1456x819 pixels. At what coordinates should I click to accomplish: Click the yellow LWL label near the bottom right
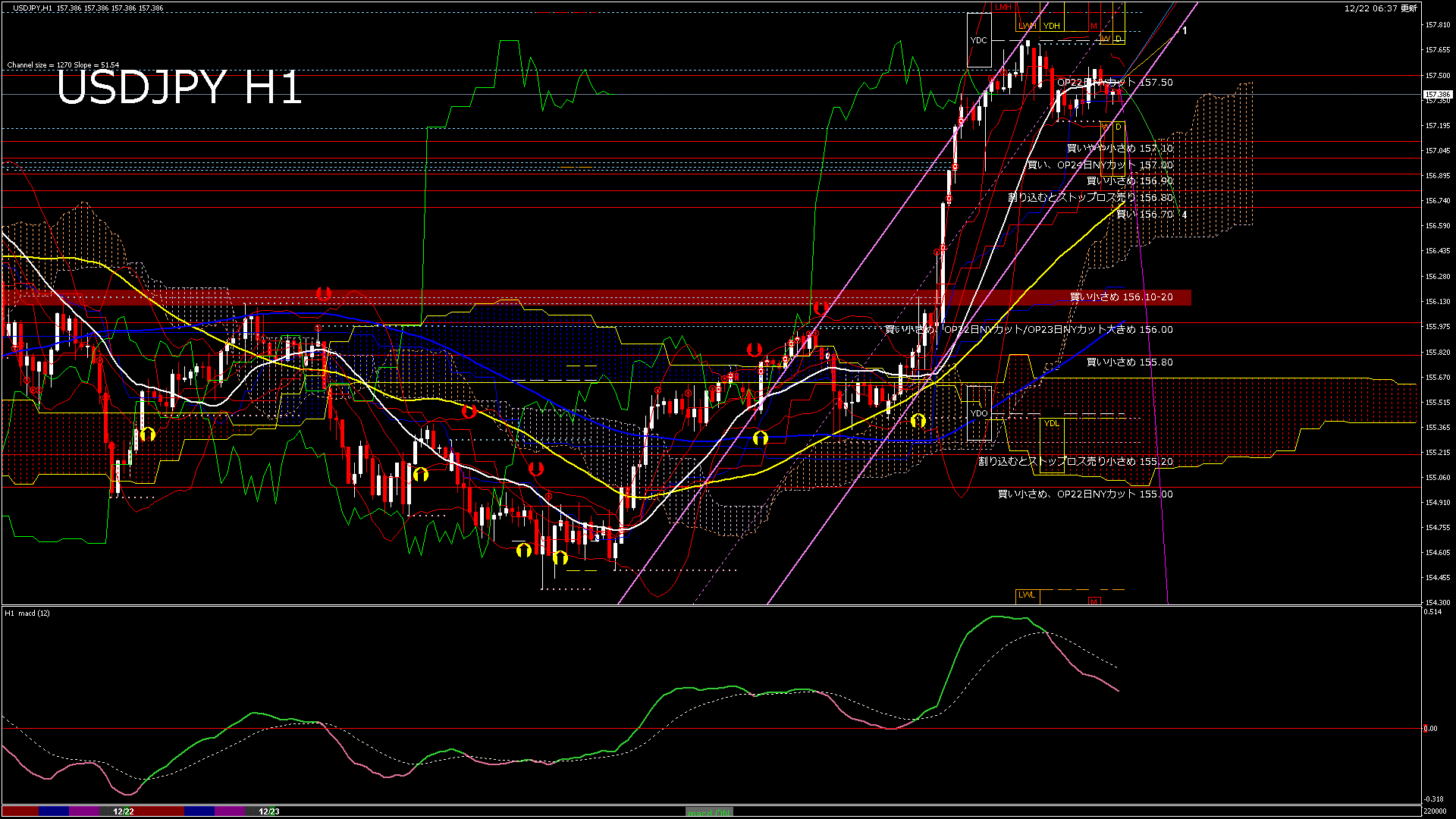tap(1028, 595)
